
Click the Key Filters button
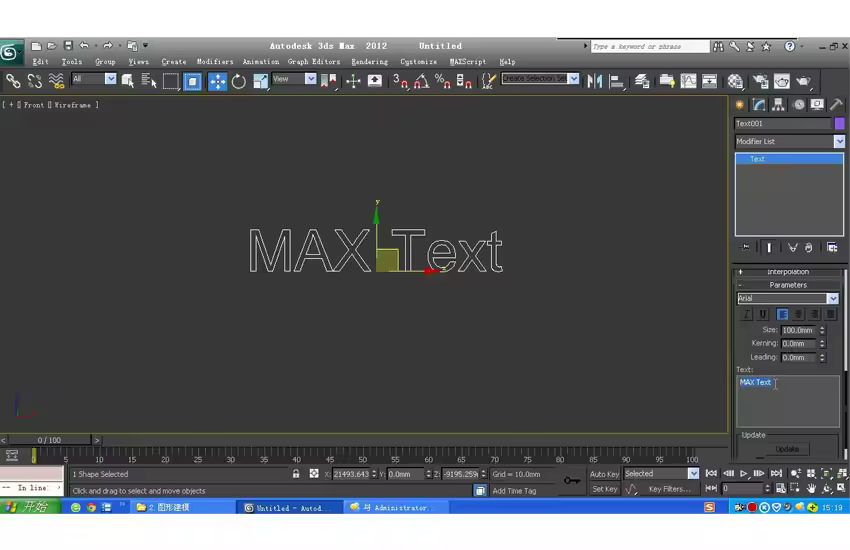click(x=668, y=489)
